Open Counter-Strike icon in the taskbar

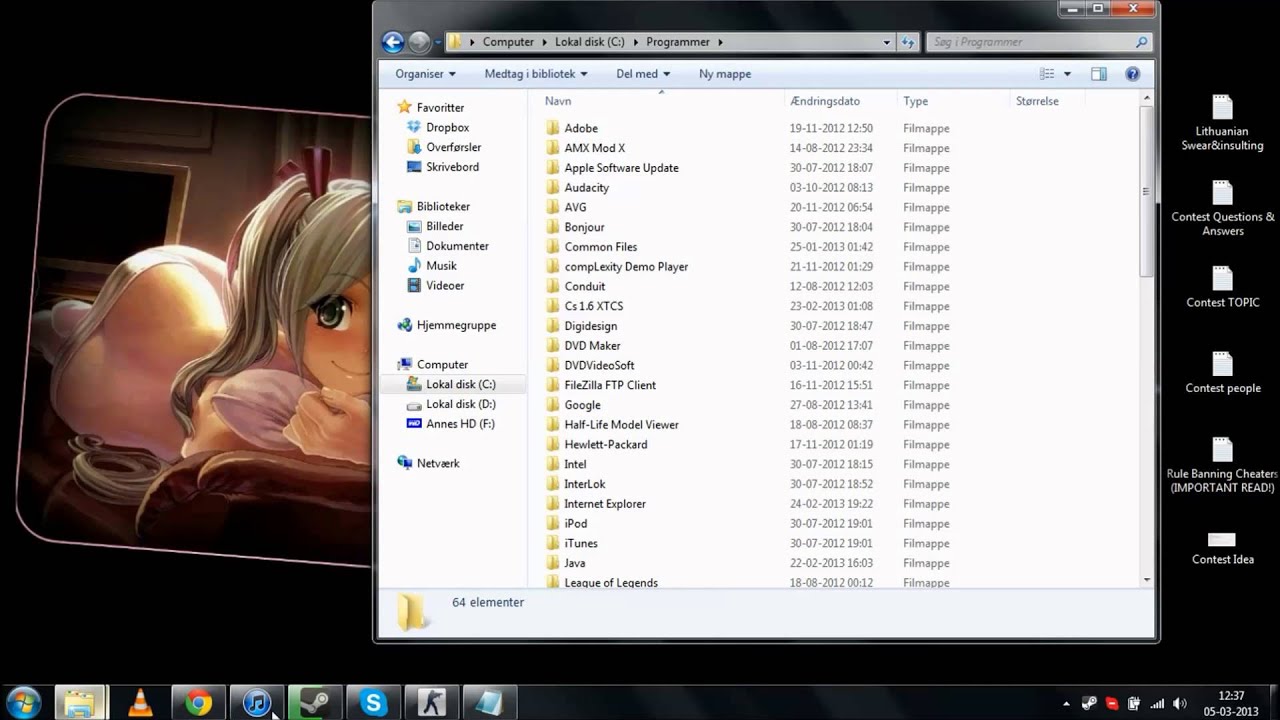click(x=432, y=702)
